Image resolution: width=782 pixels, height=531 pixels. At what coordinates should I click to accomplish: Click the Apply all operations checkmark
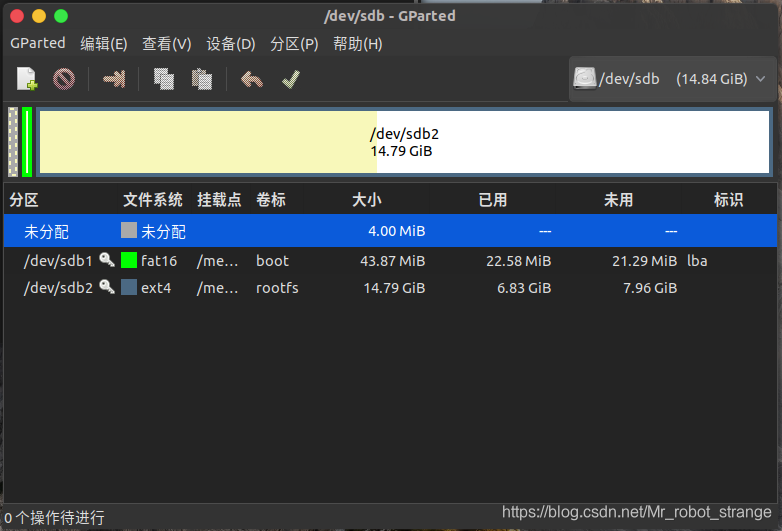291,79
